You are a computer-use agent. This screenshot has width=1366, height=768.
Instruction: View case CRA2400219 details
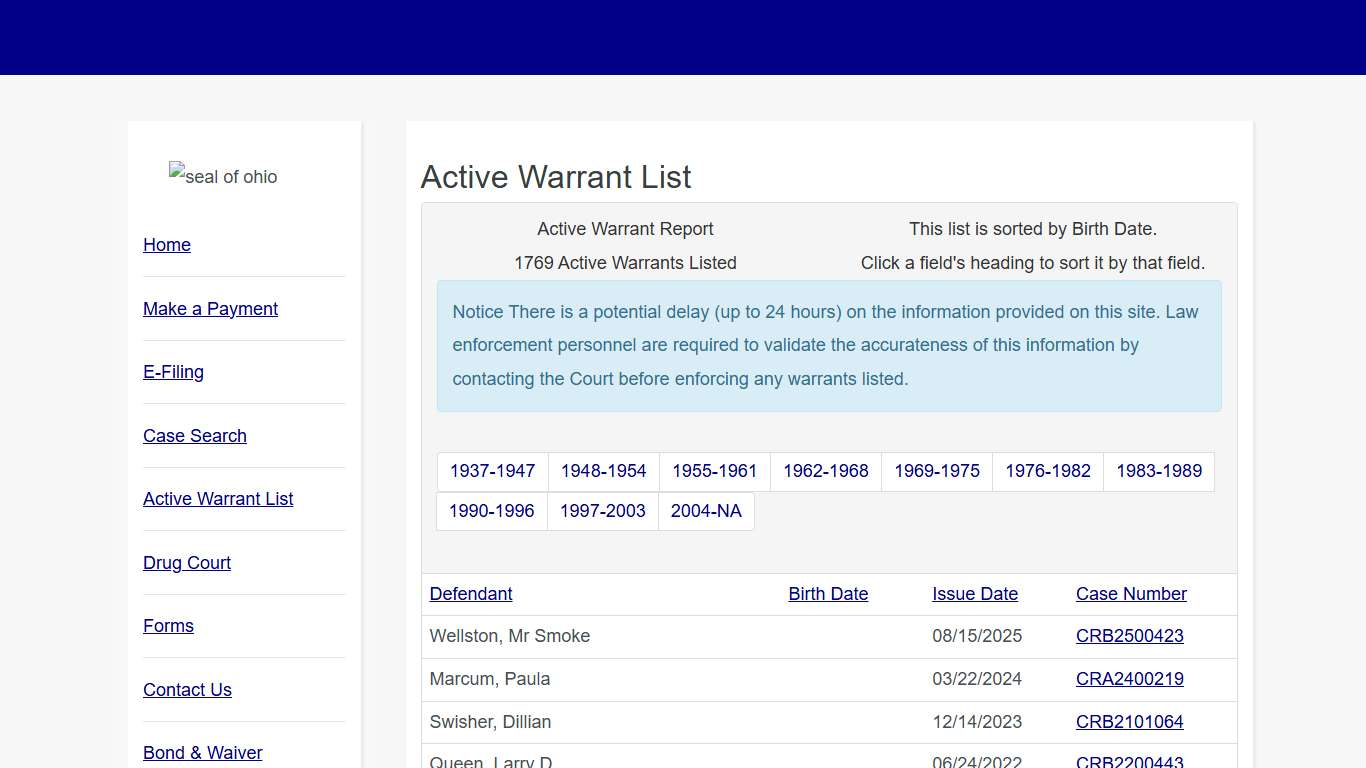(1129, 679)
